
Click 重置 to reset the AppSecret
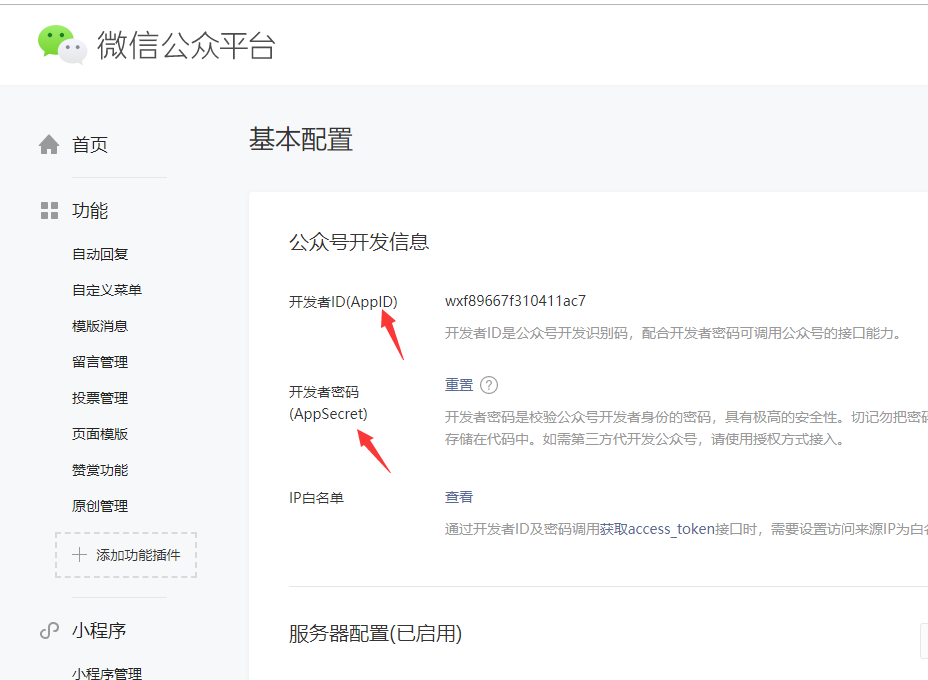coord(459,385)
